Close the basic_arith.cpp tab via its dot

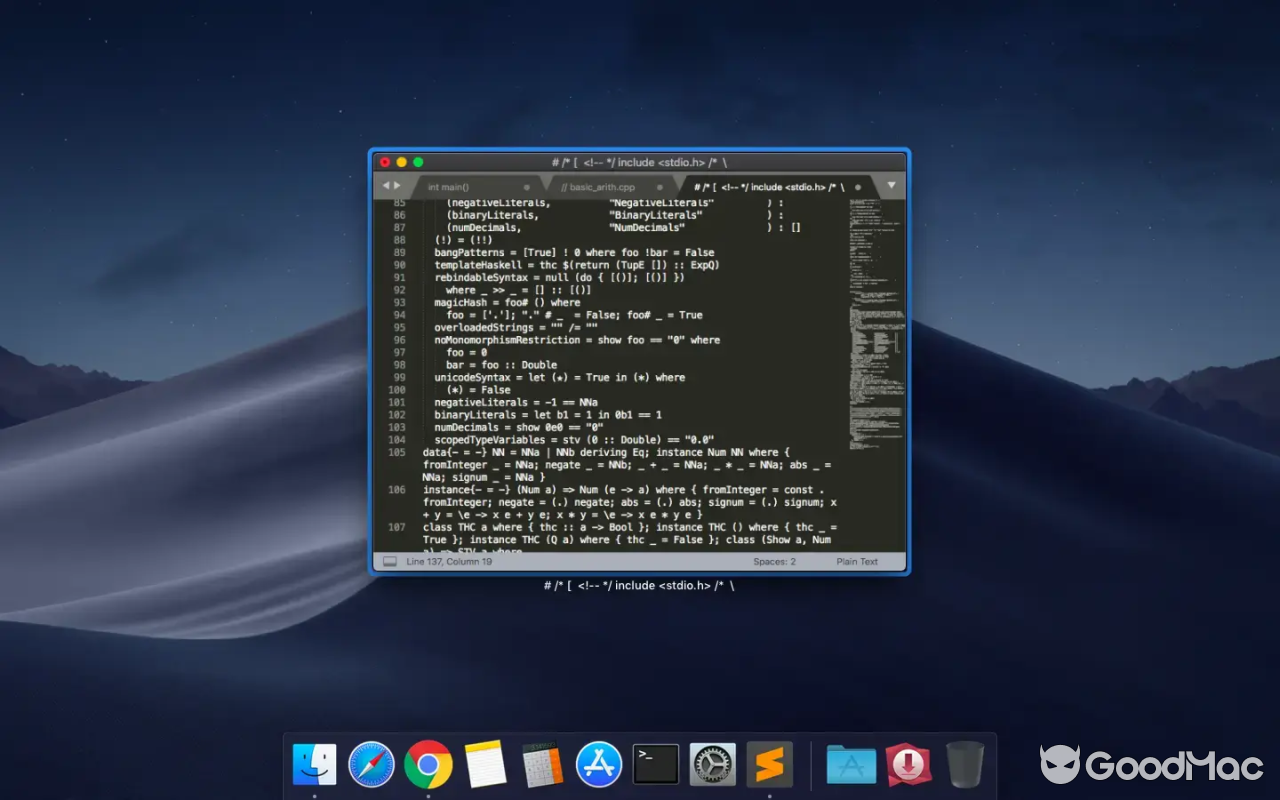tap(661, 187)
